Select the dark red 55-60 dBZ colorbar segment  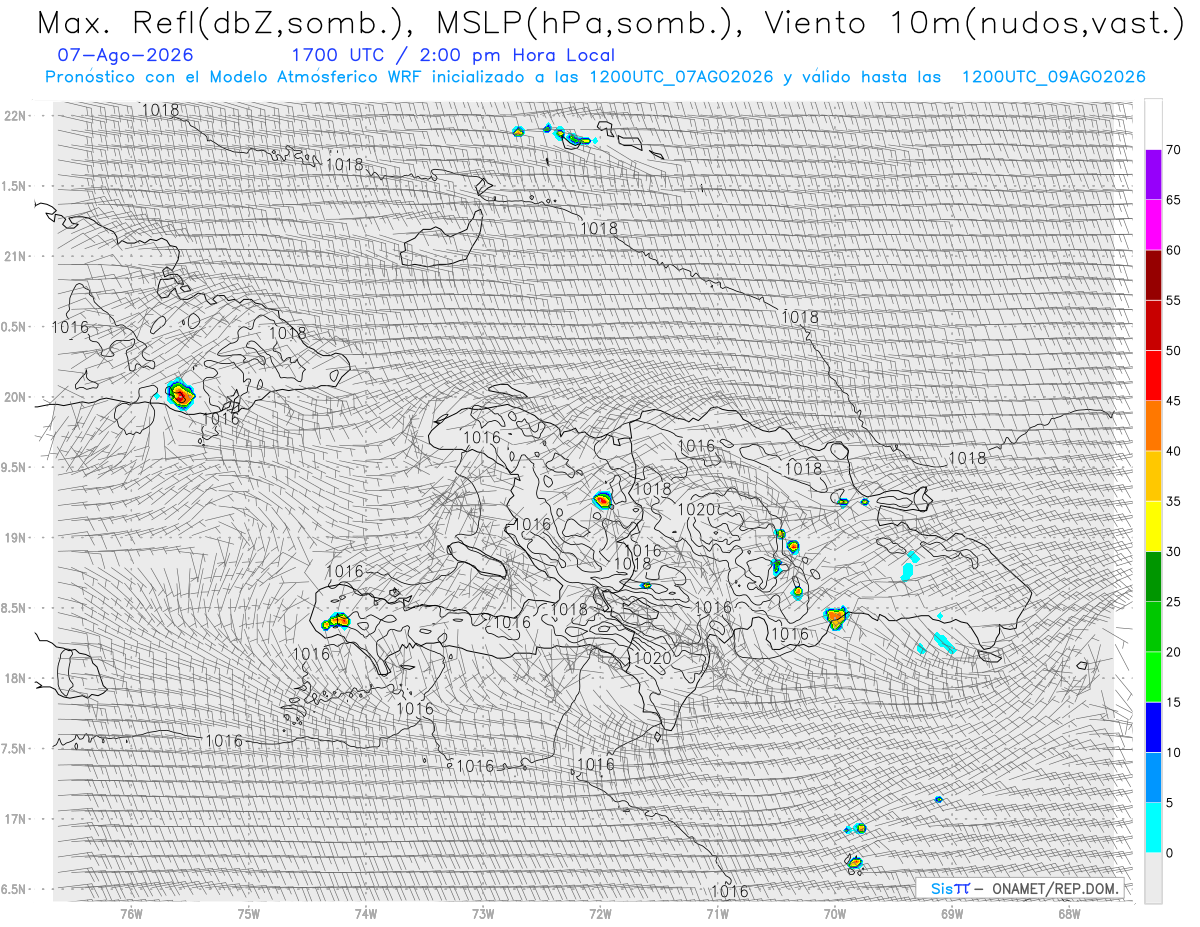(x=1153, y=275)
